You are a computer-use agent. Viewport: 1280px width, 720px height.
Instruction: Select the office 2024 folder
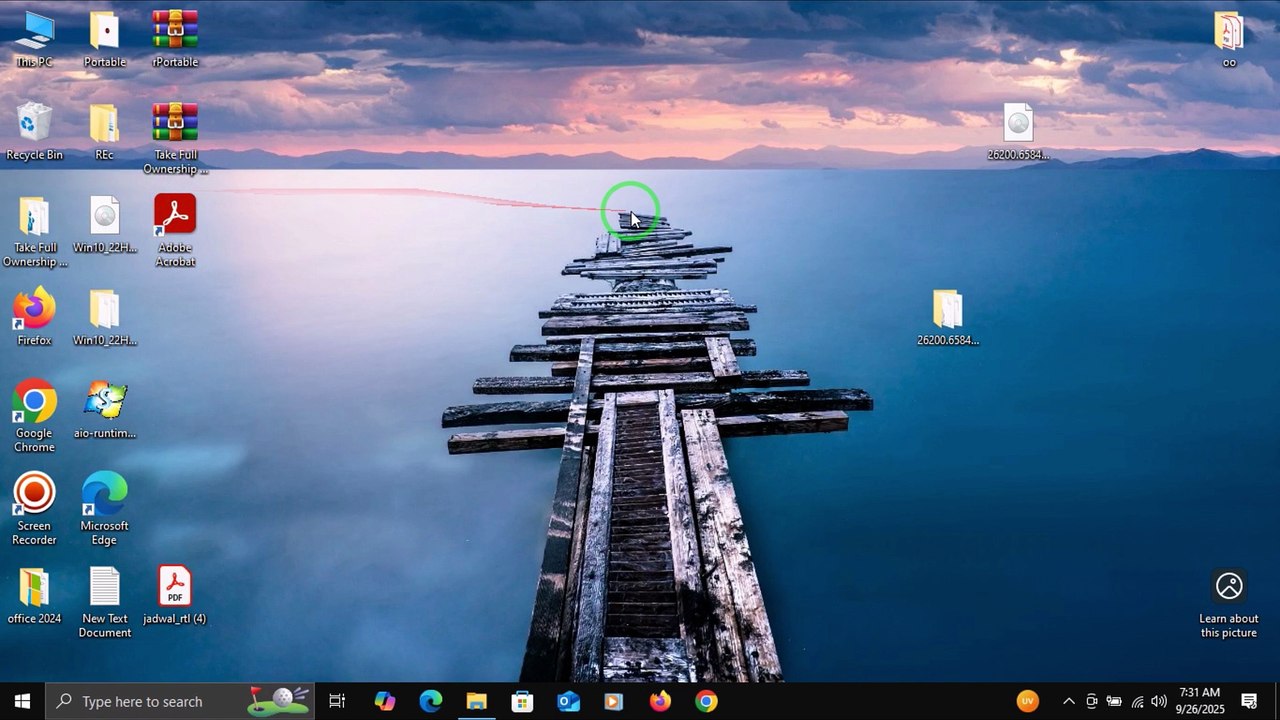point(34,596)
